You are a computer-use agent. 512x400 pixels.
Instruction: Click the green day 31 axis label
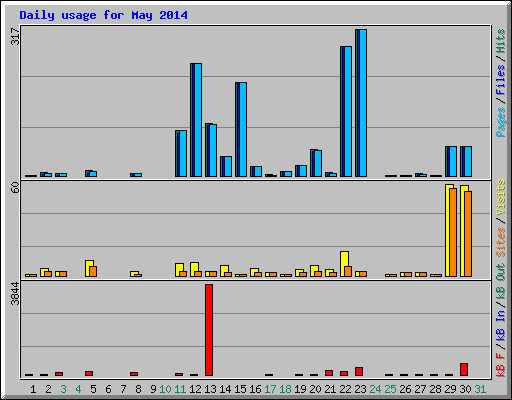(x=480, y=389)
